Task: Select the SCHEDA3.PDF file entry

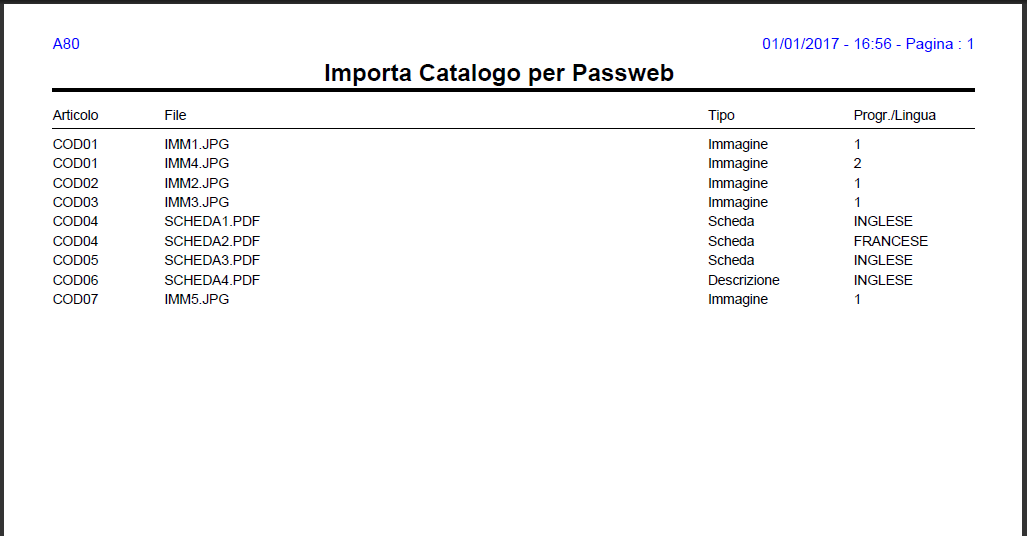Action: (x=205, y=260)
